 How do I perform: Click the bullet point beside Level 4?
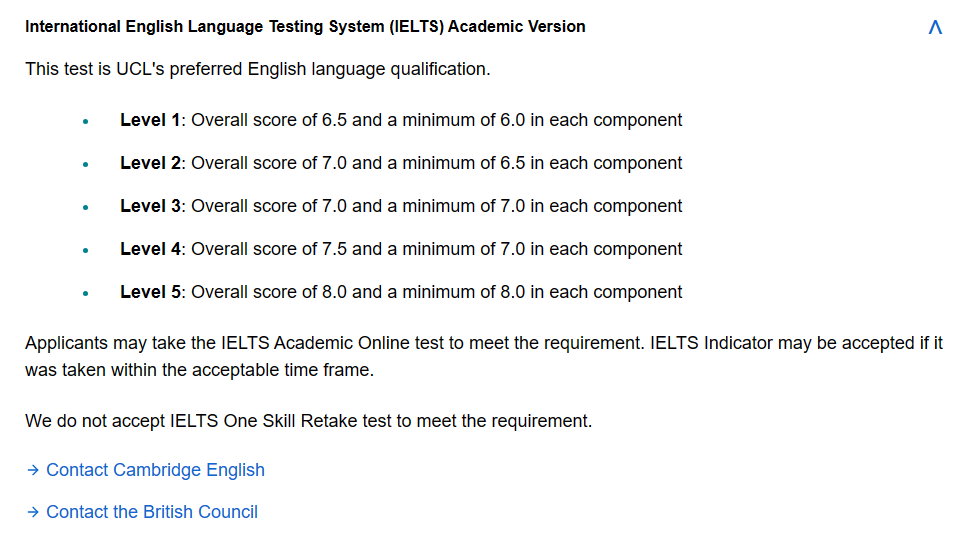pyautogui.click(x=86, y=251)
